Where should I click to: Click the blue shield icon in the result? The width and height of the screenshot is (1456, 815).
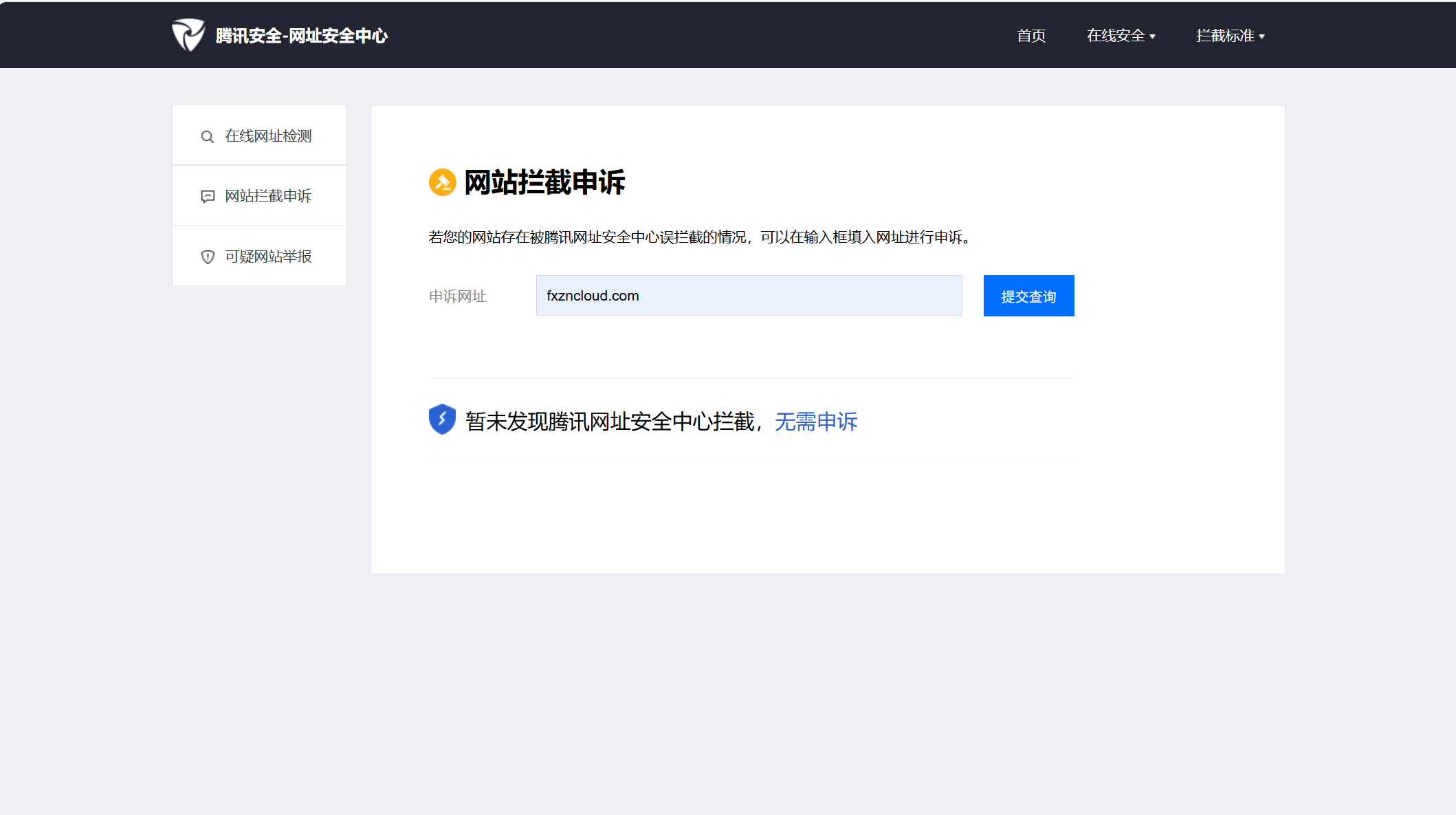[x=442, y=419]
